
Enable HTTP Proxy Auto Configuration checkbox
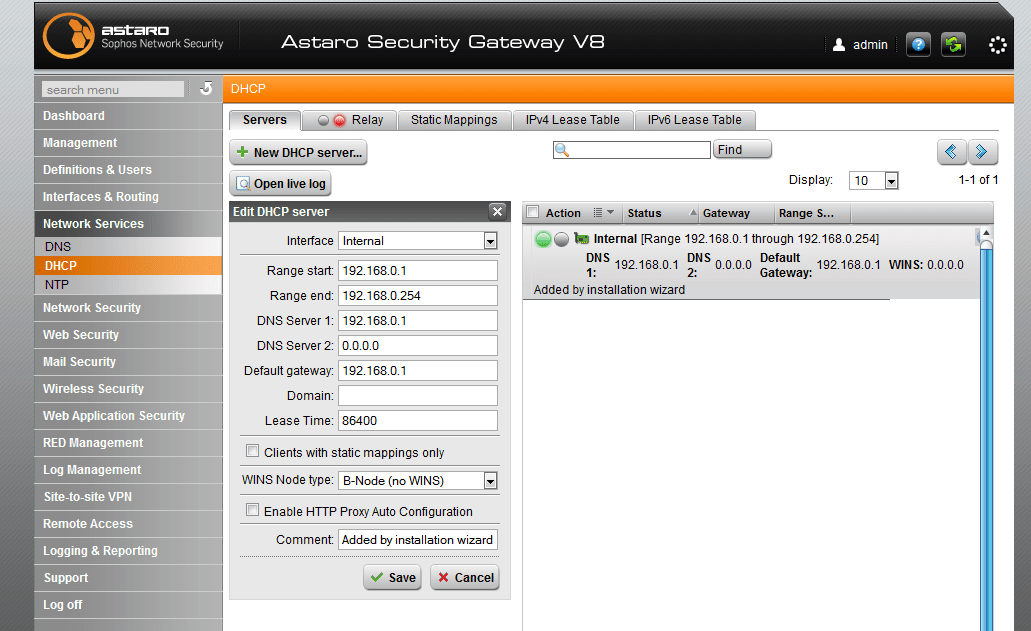252,510
